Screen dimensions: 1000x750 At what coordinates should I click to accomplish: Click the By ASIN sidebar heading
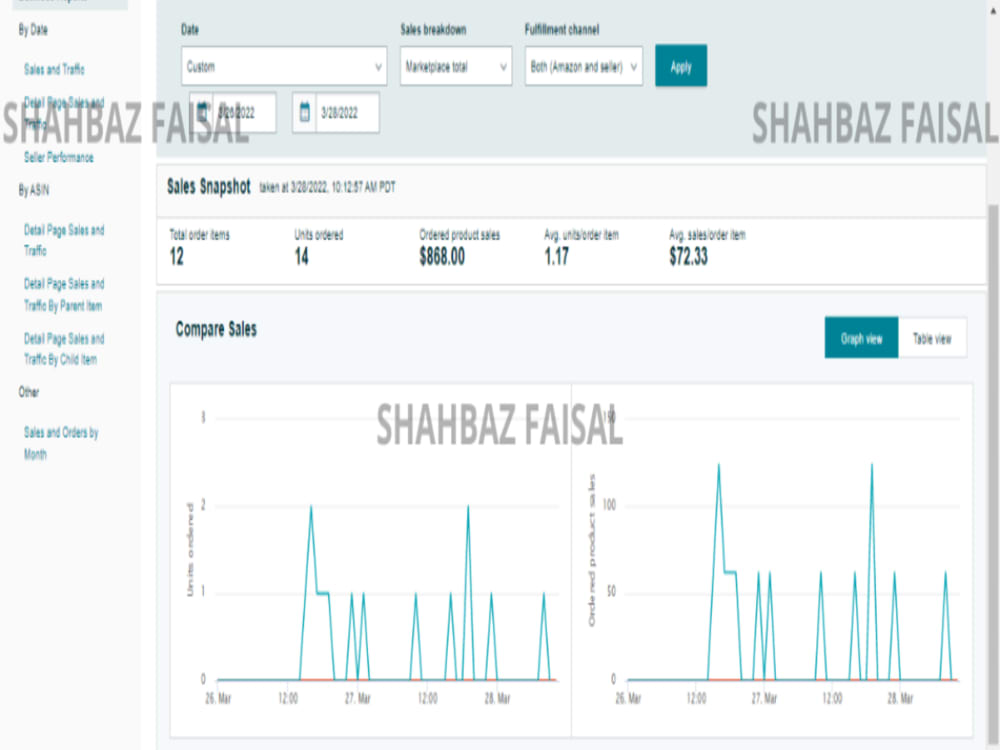33,190
